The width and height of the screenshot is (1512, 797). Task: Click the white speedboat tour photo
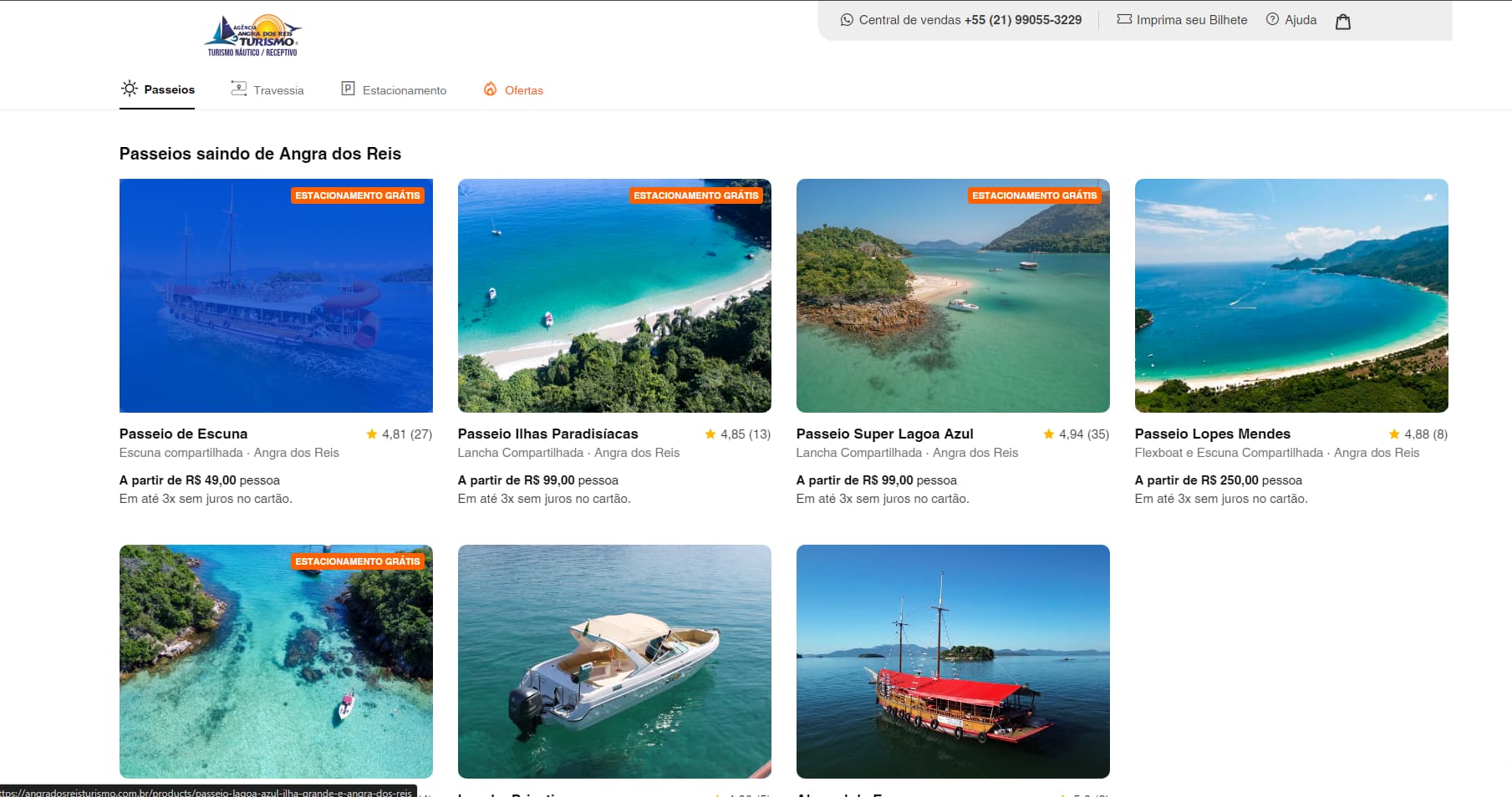[614, 662]
